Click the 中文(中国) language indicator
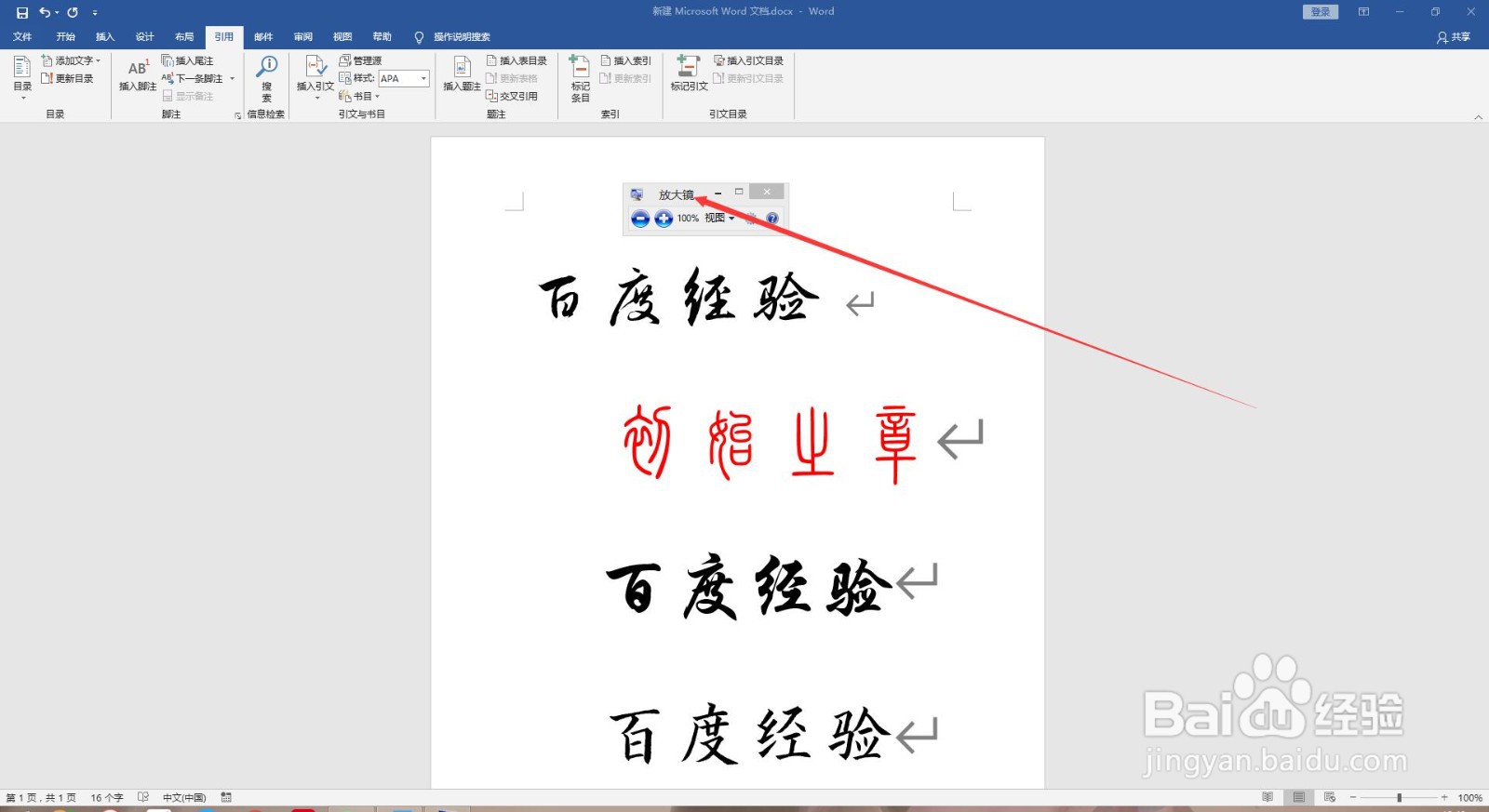 (x=184, y=798)
